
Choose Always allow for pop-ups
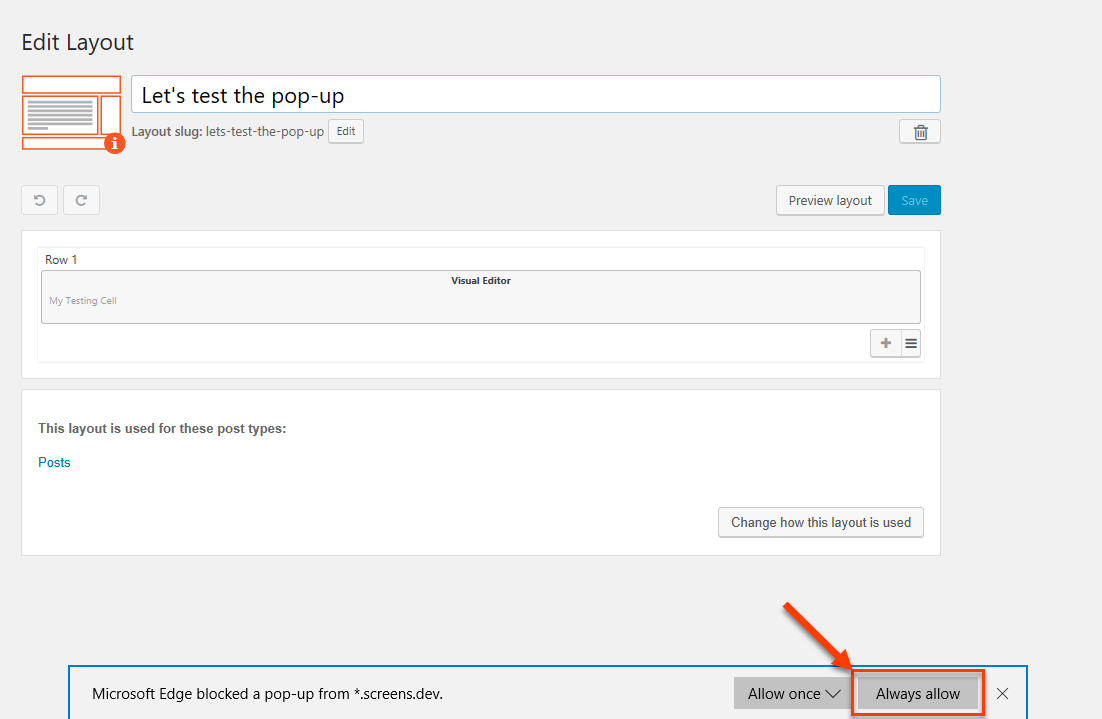pos(918,694)
